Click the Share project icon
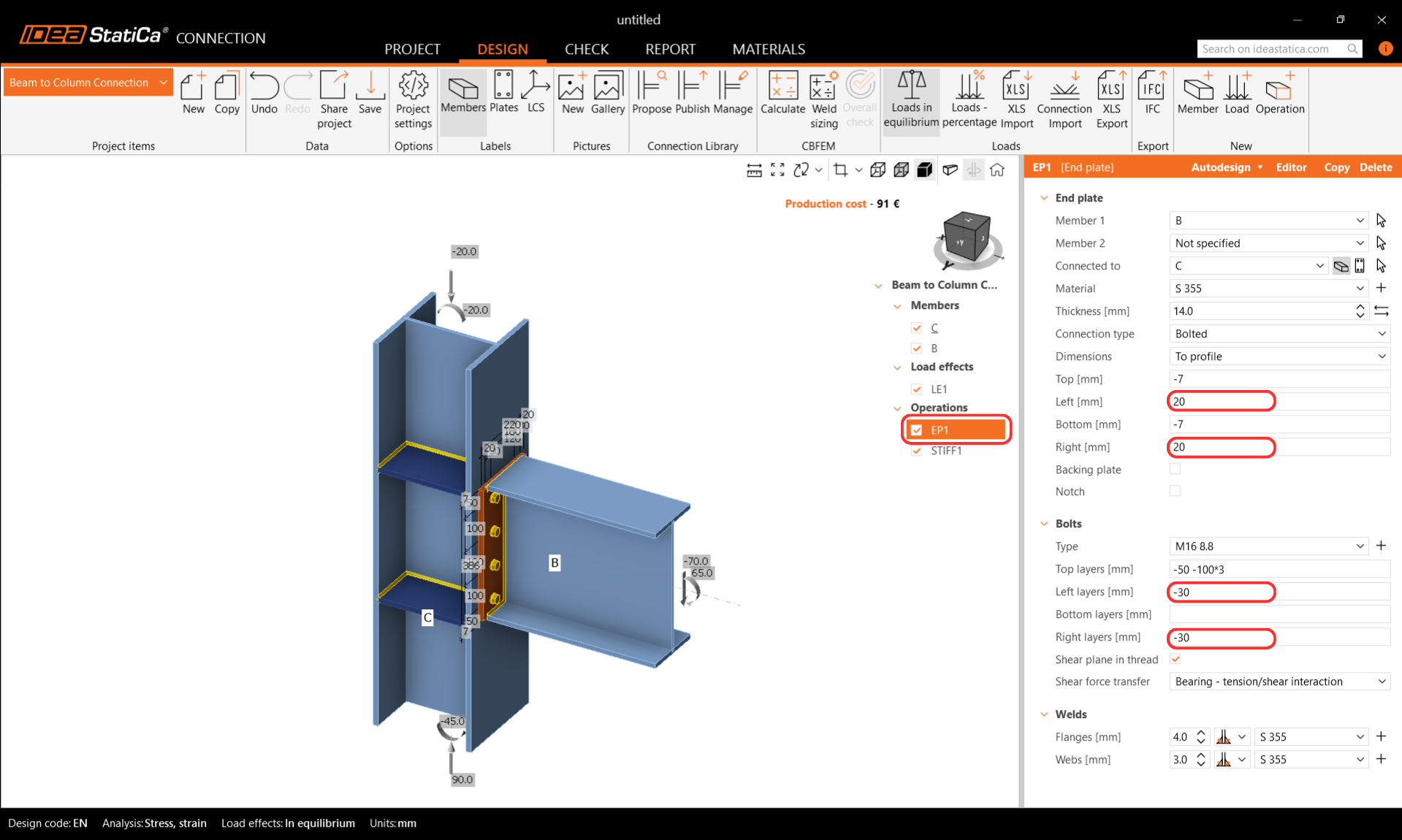 pos(334,100)
